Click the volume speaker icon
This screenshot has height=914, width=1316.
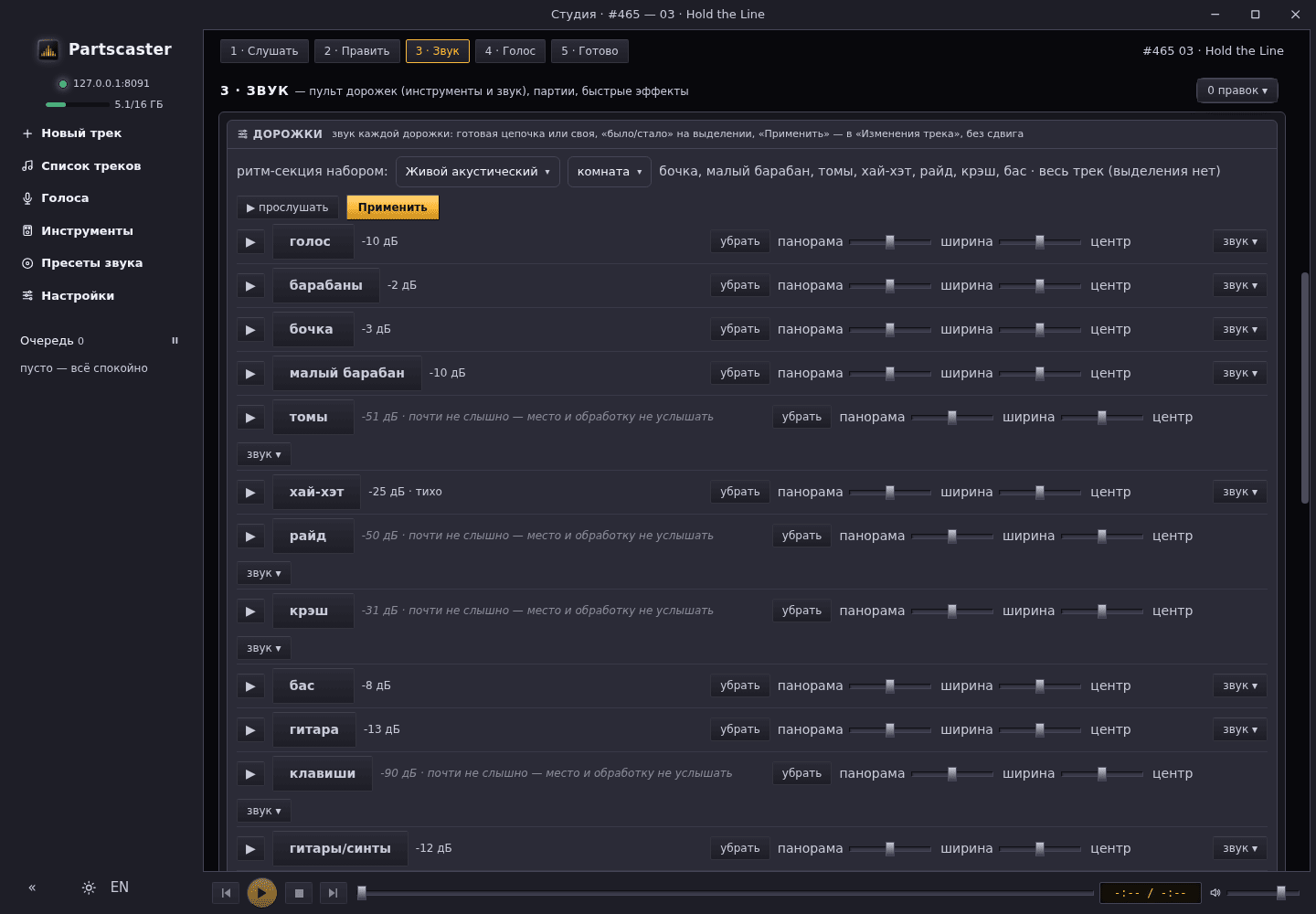(x=1215, y=893)
